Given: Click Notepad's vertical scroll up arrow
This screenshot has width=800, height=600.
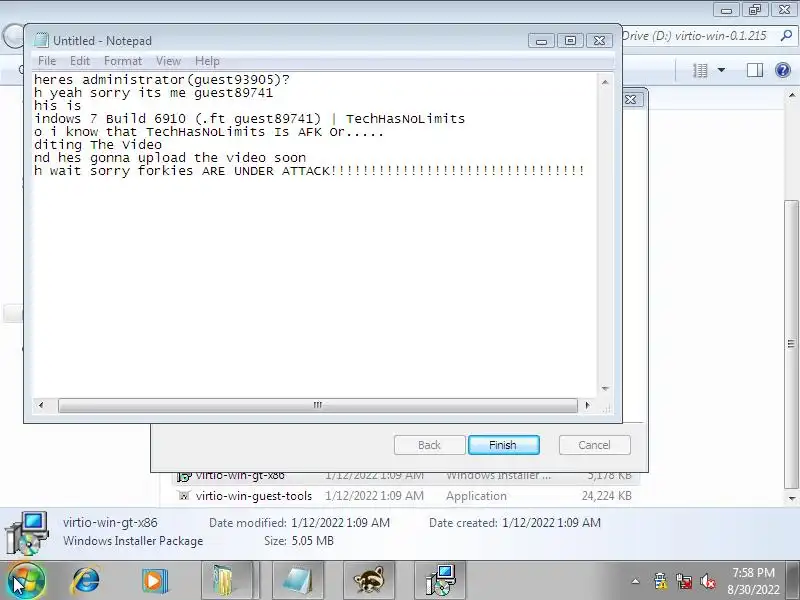Looking at the screenshot, I should [605, 82].
